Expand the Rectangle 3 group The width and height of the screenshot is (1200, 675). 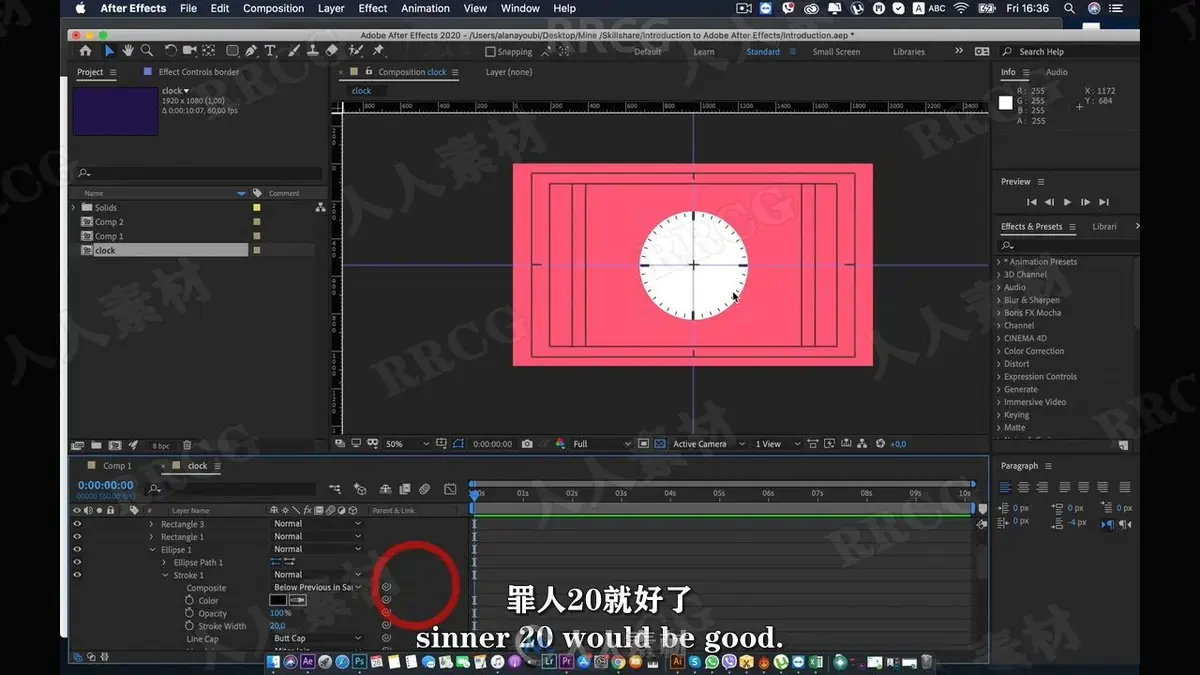point(152,524)
